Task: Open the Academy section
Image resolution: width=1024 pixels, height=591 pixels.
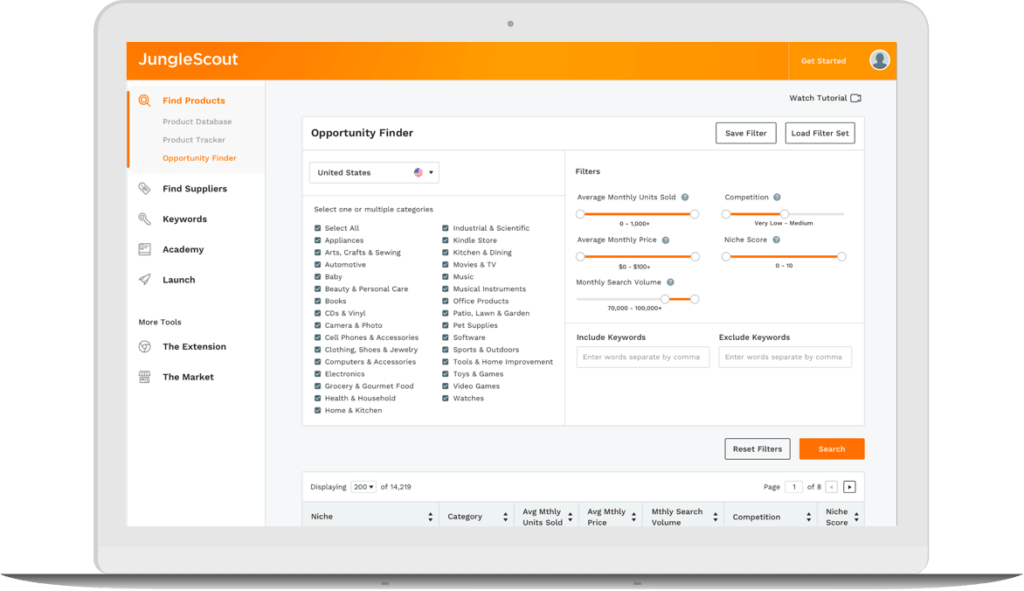Action: point(183,249)
